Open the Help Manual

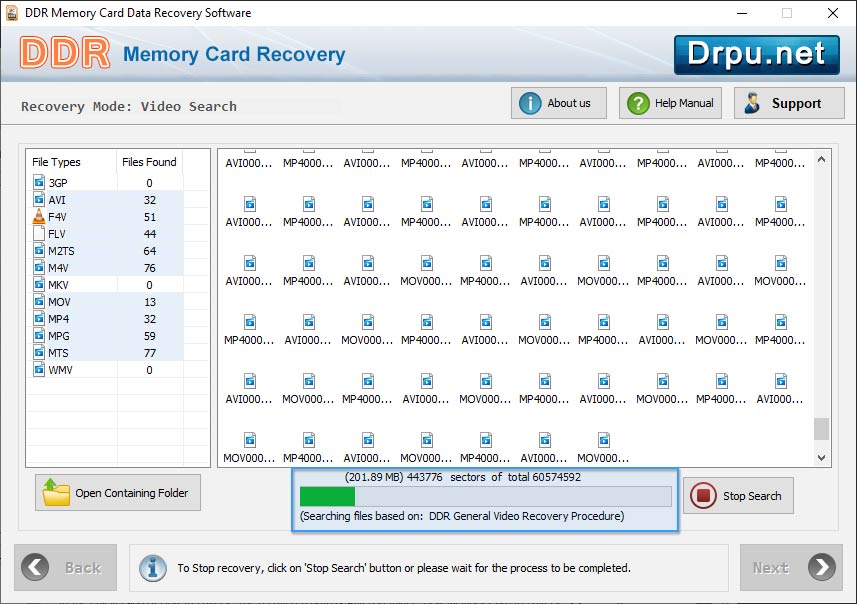pyautogui.click(x=670, y=103)
